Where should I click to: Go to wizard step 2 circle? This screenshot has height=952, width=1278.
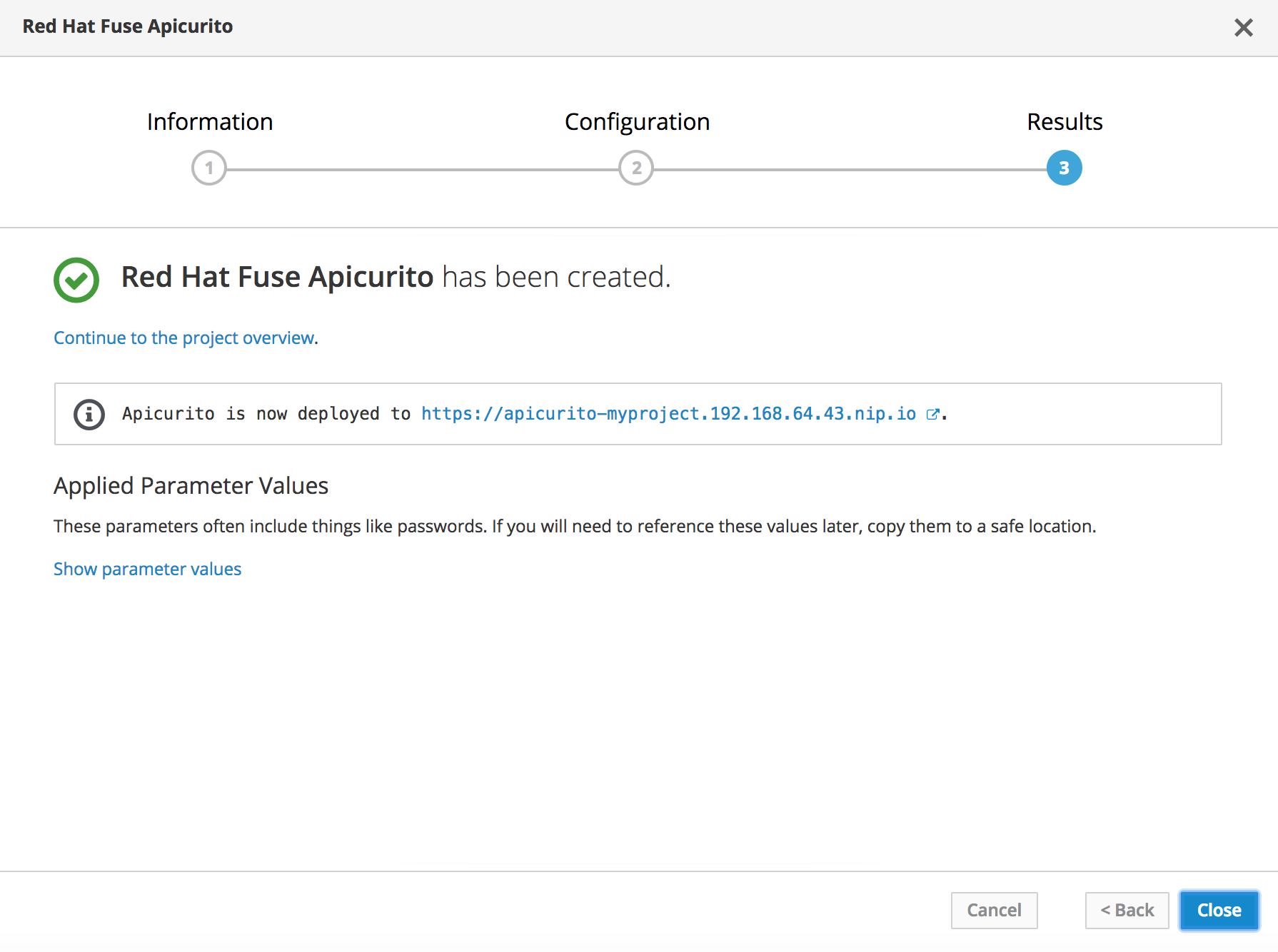point(636,168)
